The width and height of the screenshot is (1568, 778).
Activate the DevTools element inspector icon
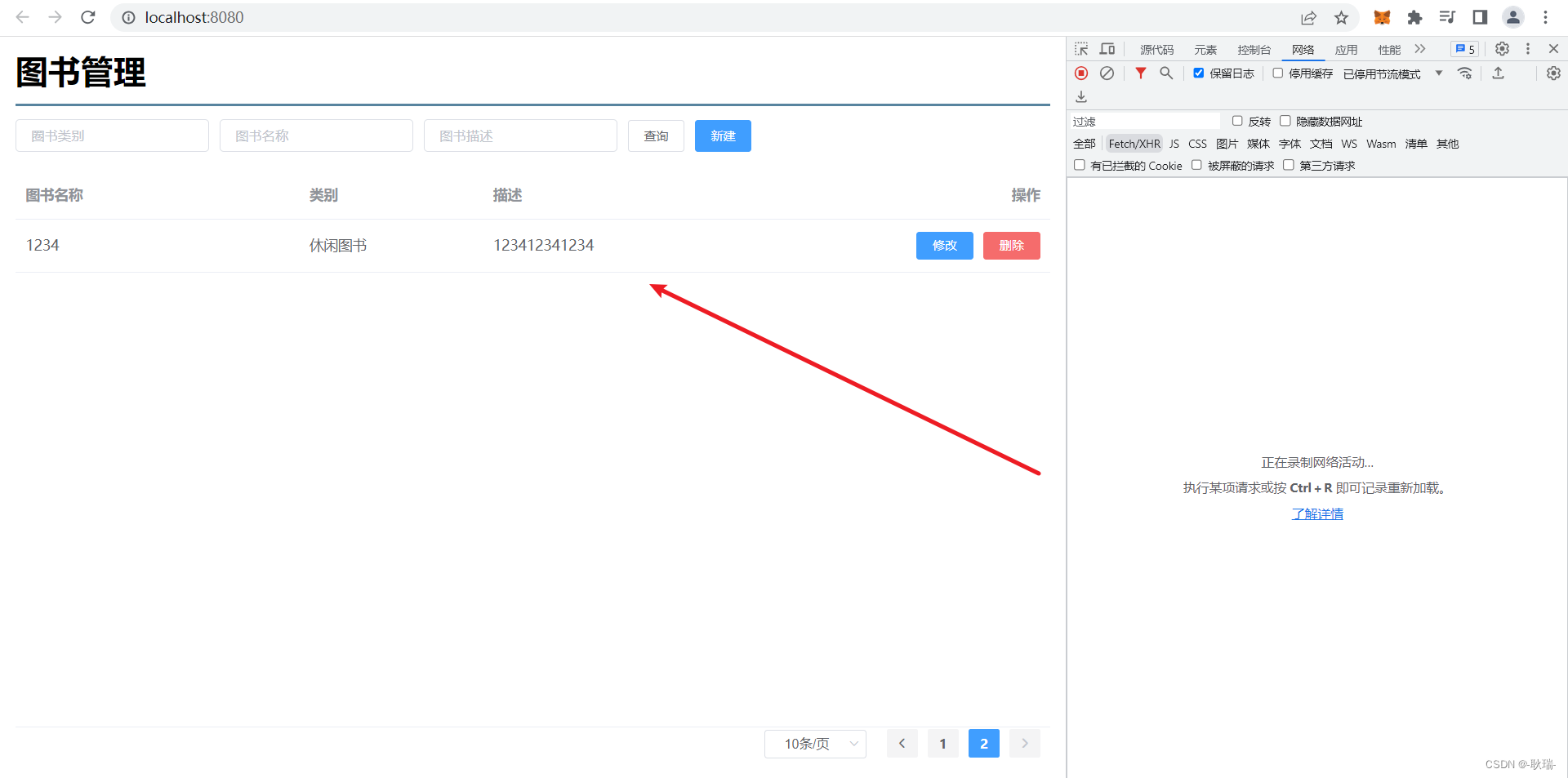[x=1081, y=49]
